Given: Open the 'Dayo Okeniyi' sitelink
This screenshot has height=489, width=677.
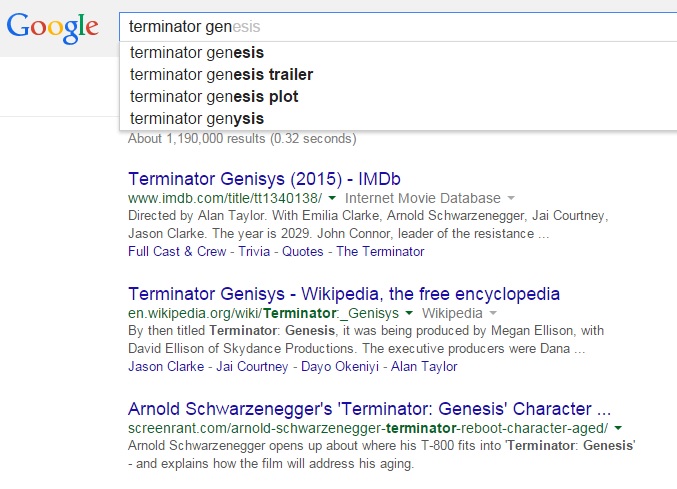Looking at the screenshot, I should (340, 366).
